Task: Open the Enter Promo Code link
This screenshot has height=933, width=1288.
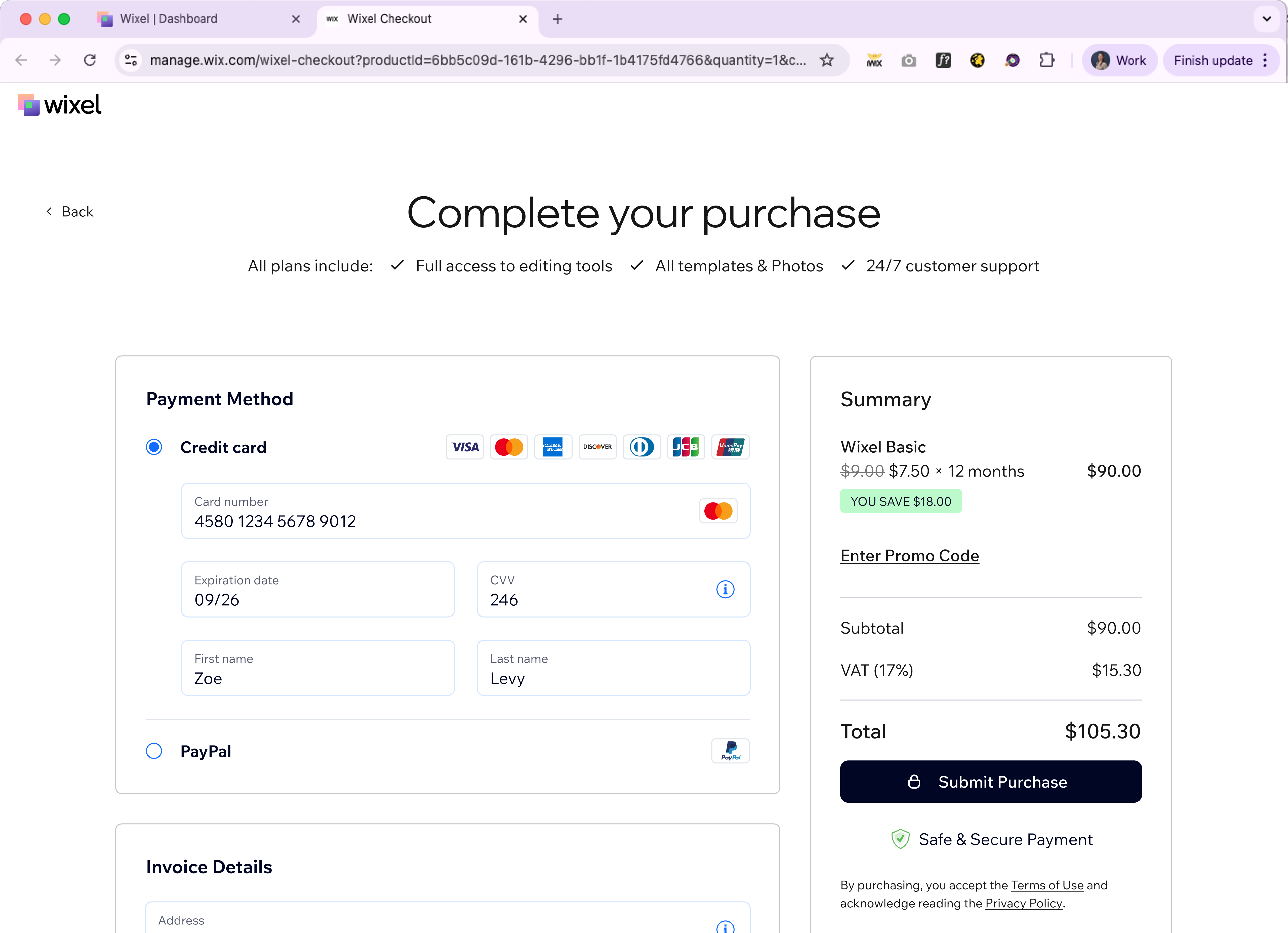Action: tap(909, 555)
